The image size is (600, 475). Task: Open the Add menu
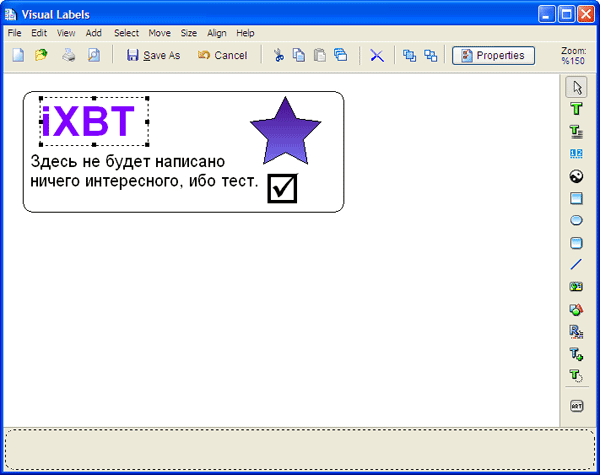tap(93, 33)
